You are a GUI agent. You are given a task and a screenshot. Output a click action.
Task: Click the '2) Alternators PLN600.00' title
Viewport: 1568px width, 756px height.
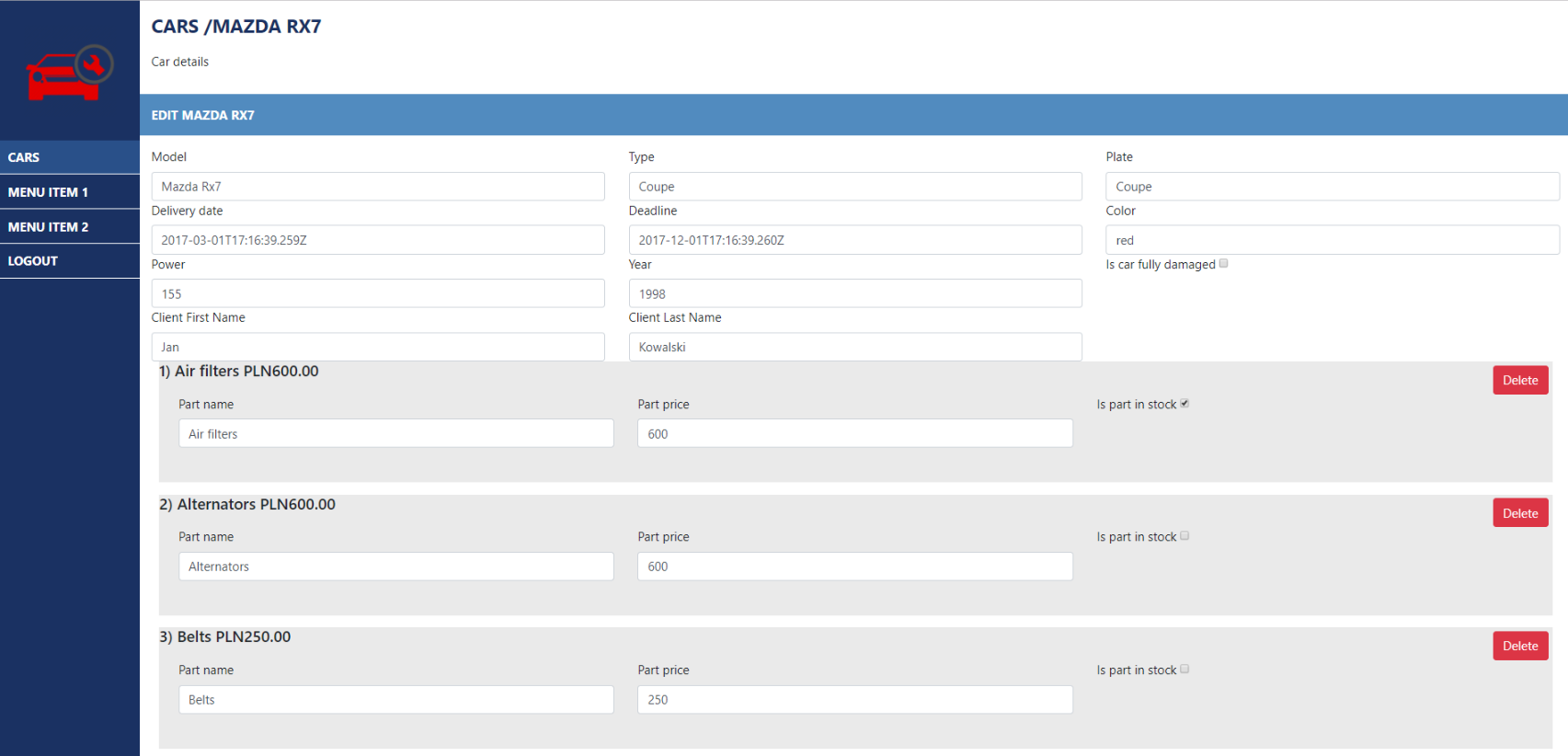[x=247, y=504]
